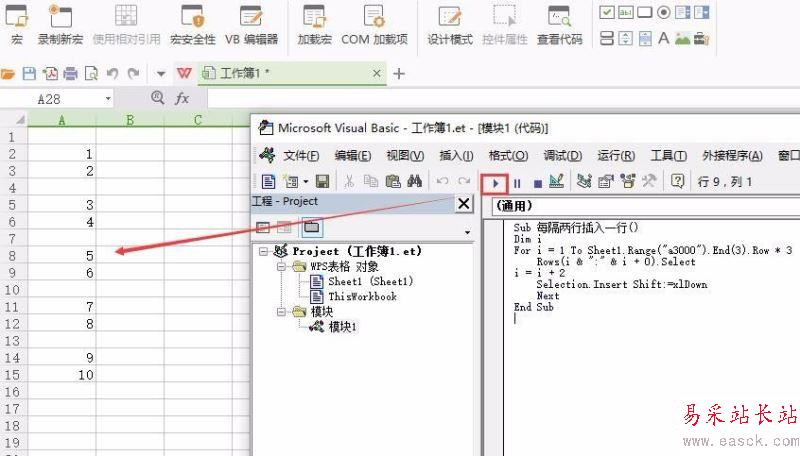Toggle 设计模式 design mode
The height and width of the screenshot is (456, 800).
449,24
